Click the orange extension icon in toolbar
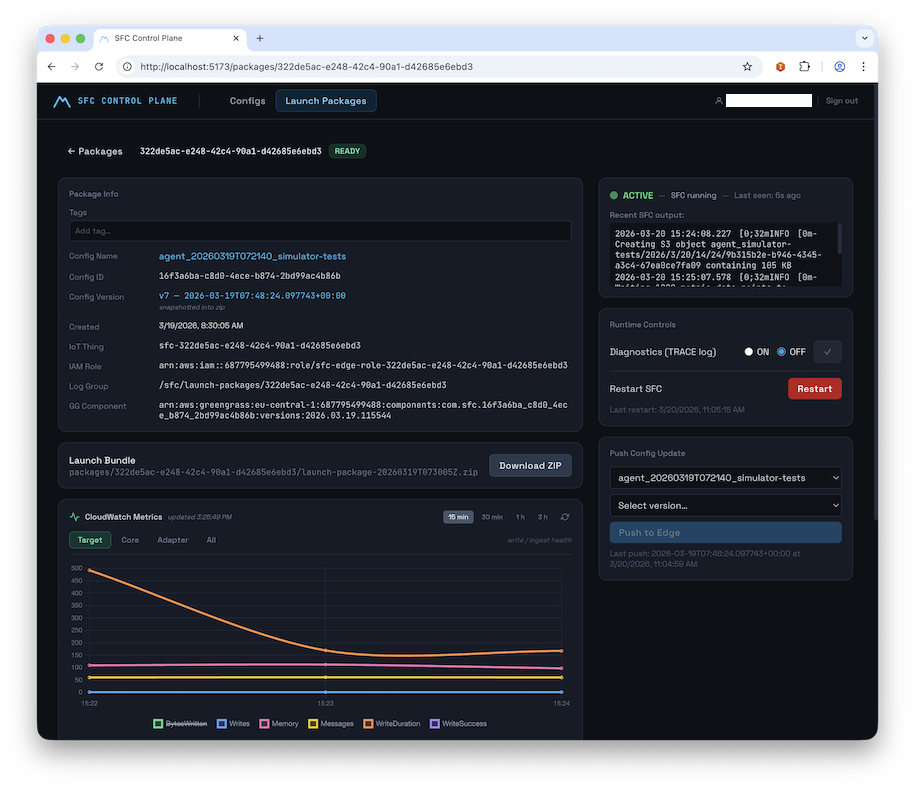 [x=780, y=67]
